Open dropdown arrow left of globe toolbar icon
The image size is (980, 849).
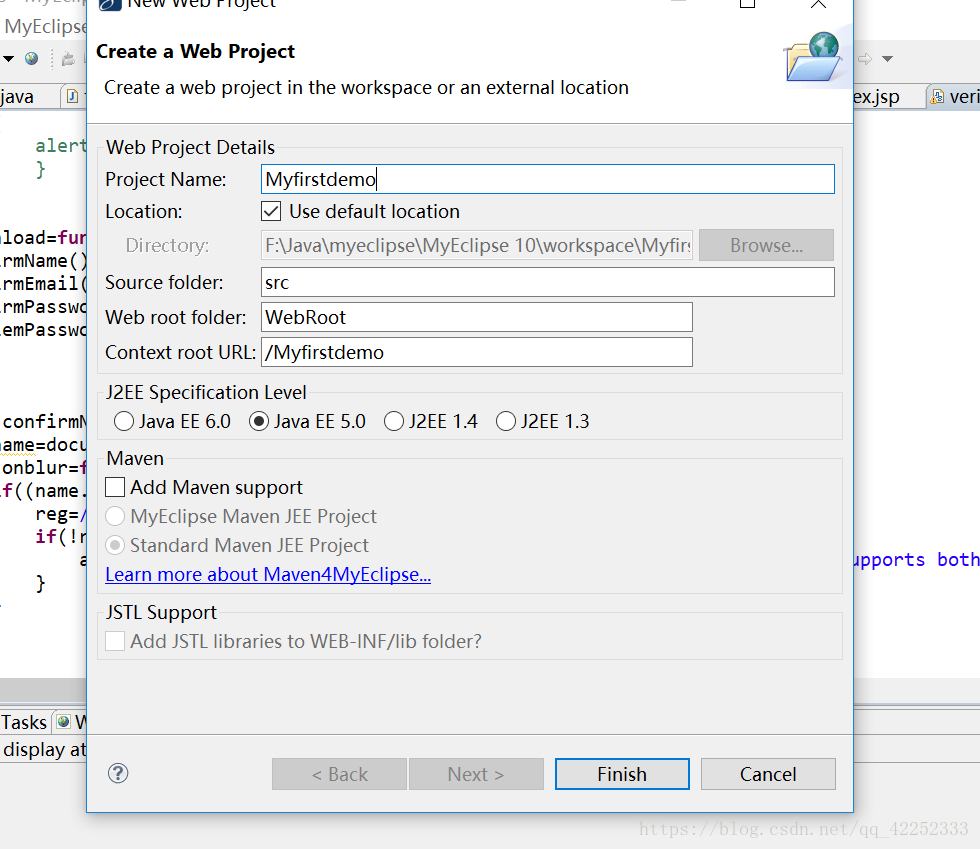[8, 59]
